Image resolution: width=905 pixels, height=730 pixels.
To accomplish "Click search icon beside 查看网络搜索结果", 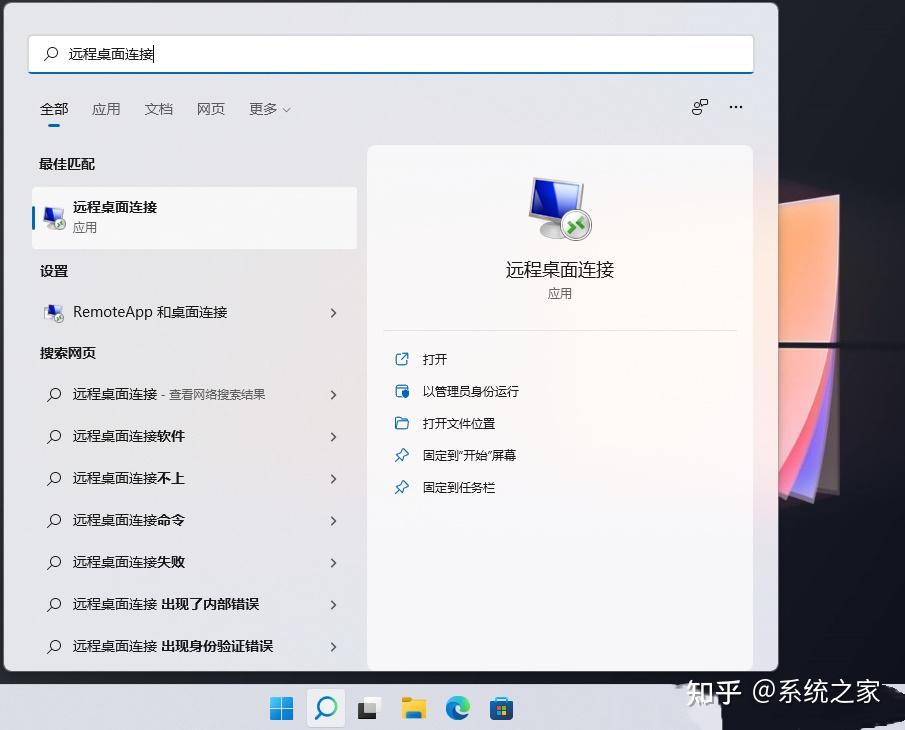I will click(x=54, y=395).
